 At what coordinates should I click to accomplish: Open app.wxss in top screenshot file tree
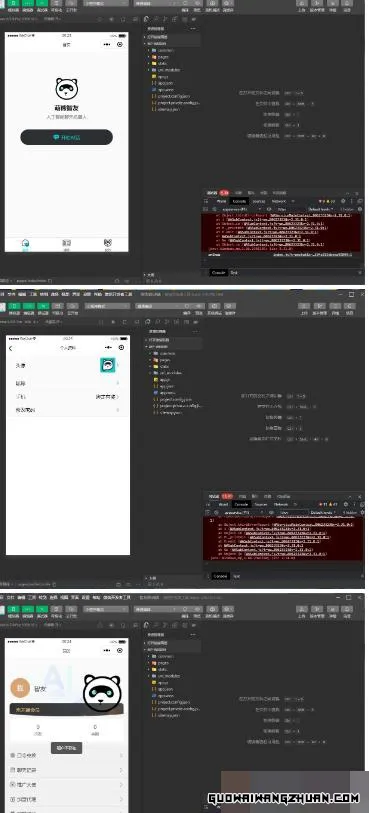tap(165, 89)
